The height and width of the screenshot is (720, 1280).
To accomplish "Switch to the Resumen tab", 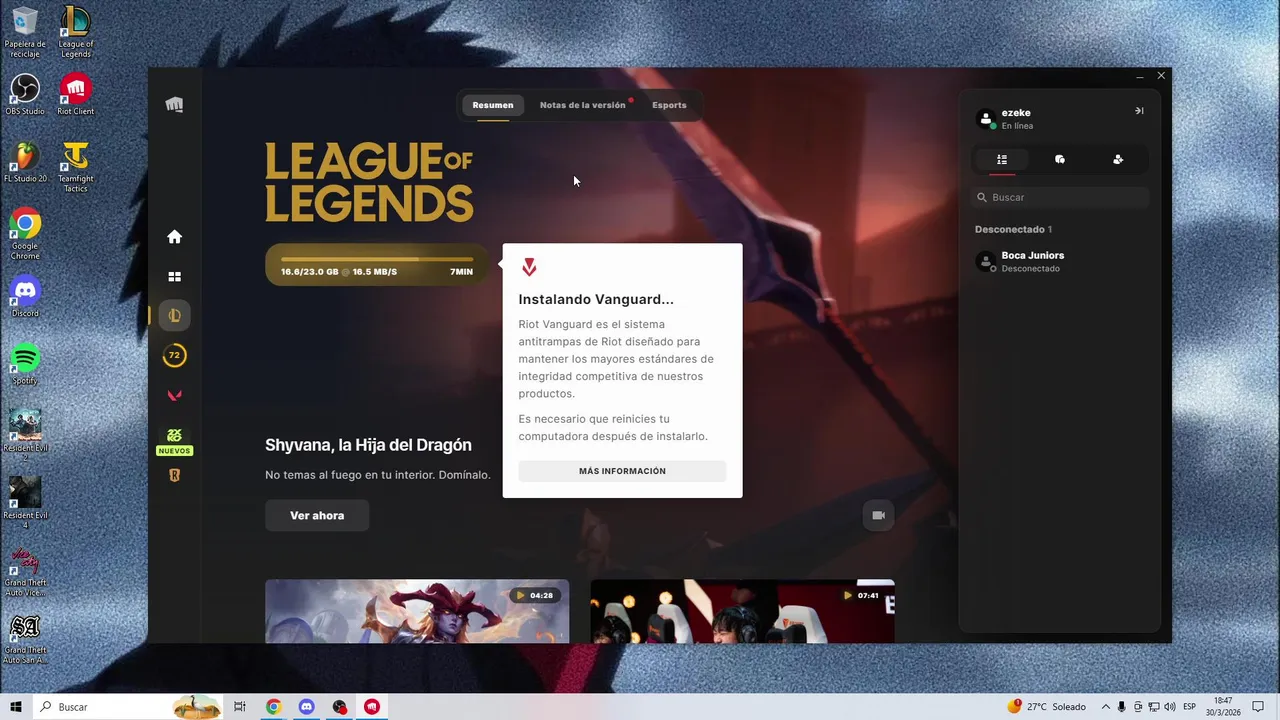I will [x=493, y=105].
